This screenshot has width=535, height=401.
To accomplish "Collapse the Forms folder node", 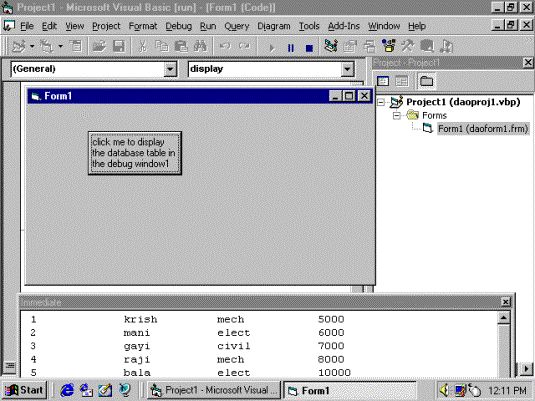I will (396, 116).
